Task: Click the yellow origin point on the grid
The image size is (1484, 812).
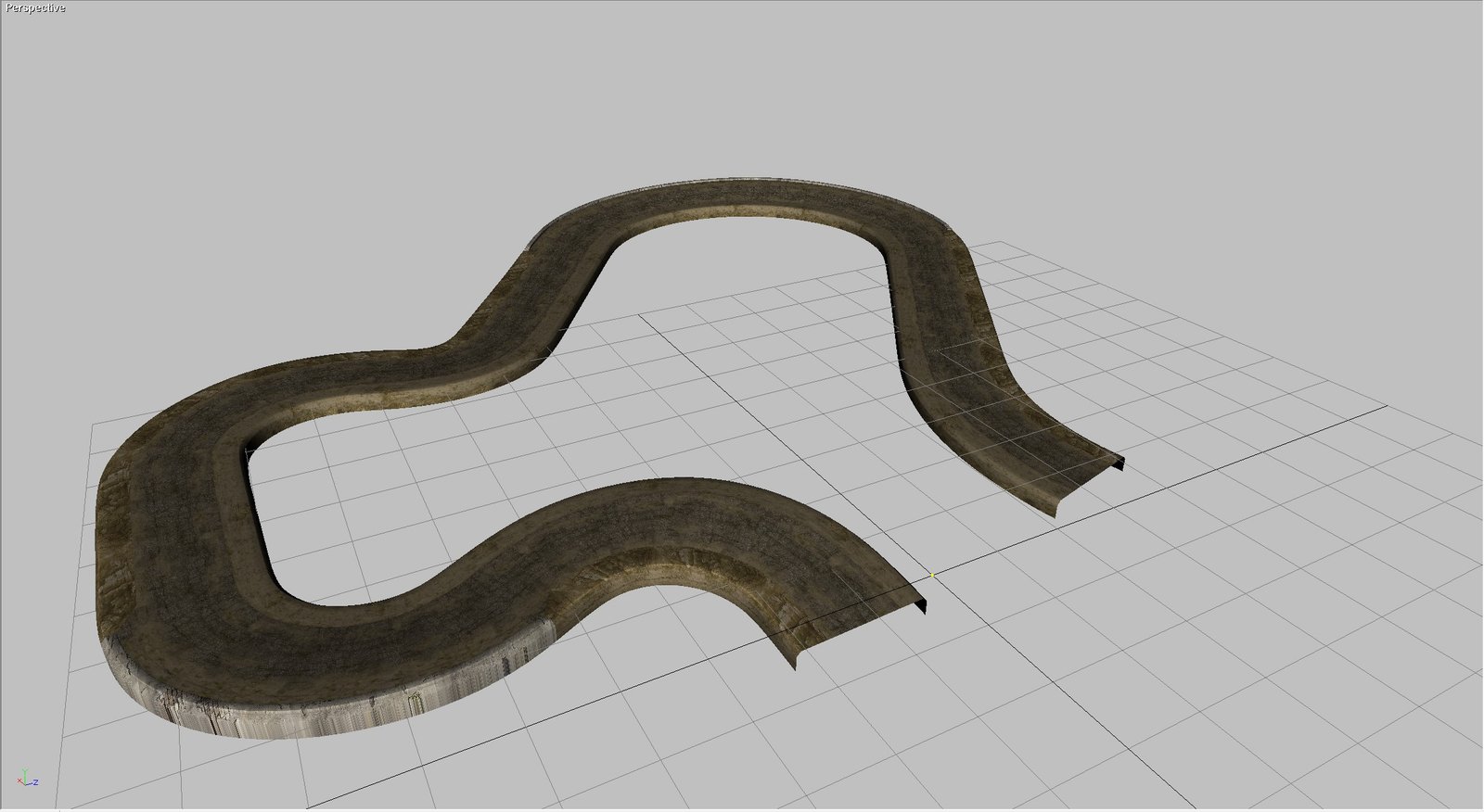Action: [932, 576]
